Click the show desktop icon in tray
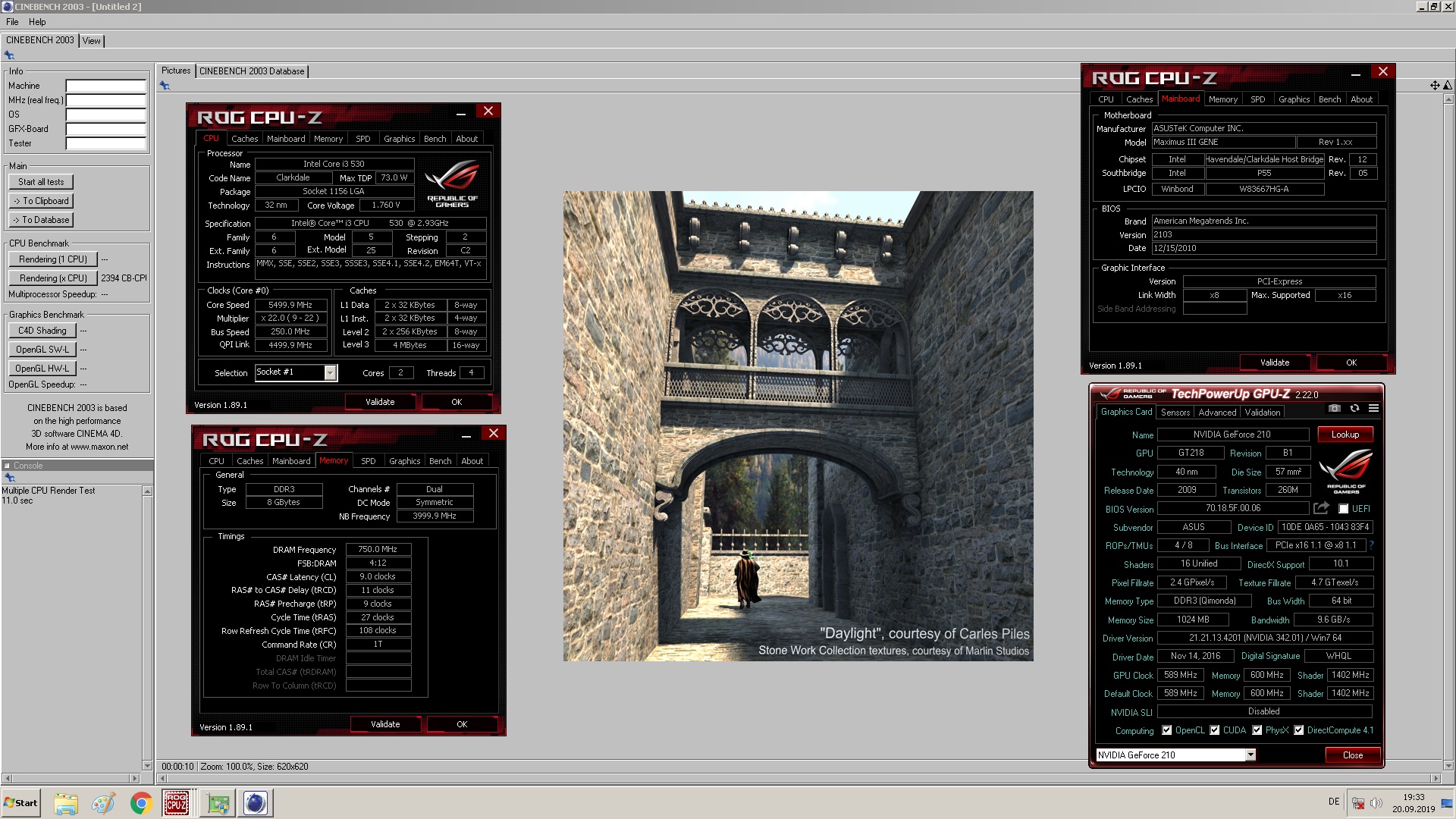The width and height of the screenshot is (1456, 819). click(x=1447, y=803)
